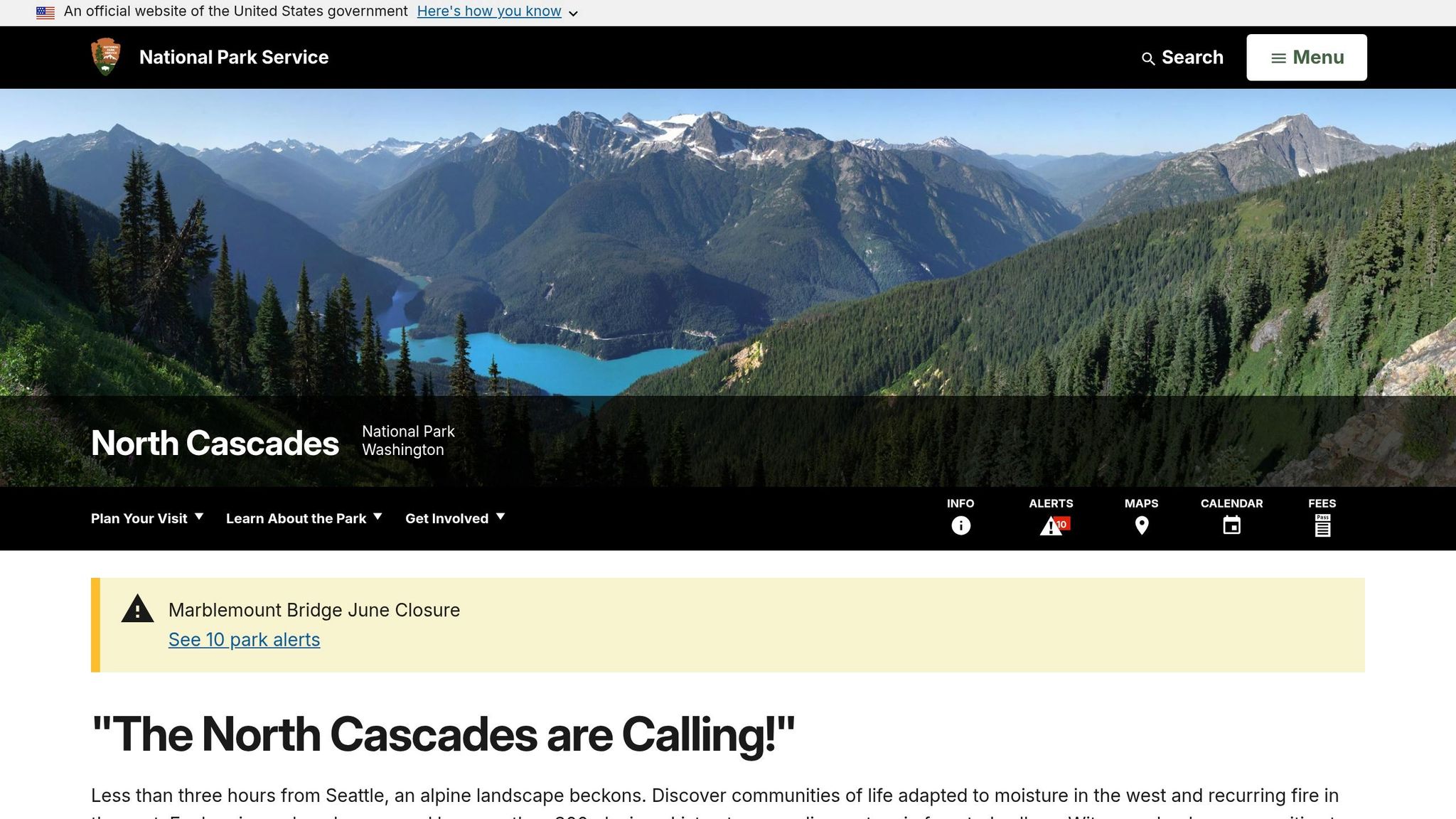Image resolution: width=1456 pixels, height=819 pixels.
Task: Select the FEES label in park toolbar
Action: pyautogui.click(x=1322, y=503)
